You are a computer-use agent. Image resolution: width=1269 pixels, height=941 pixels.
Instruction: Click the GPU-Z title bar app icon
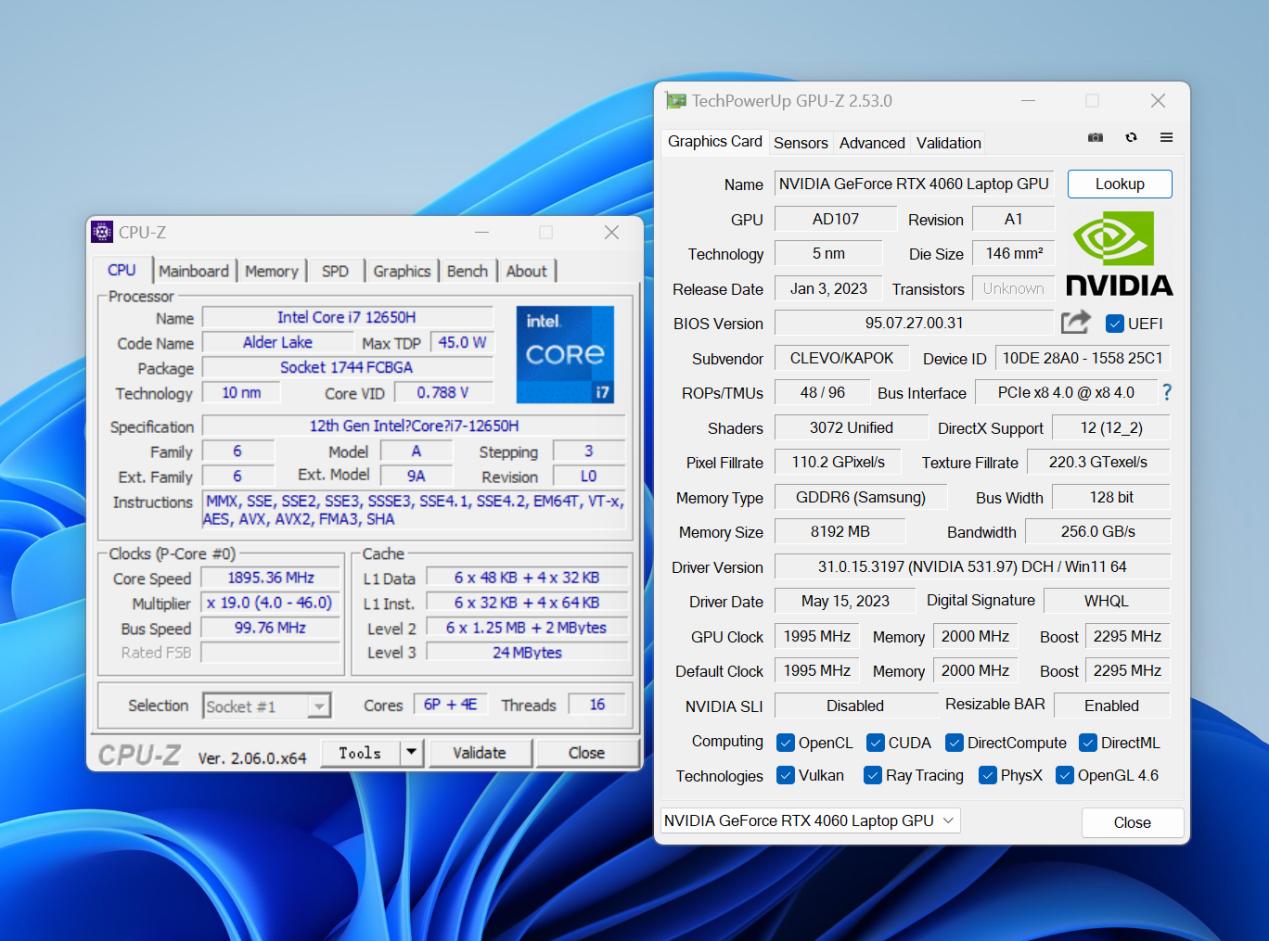tap(676, 100)
